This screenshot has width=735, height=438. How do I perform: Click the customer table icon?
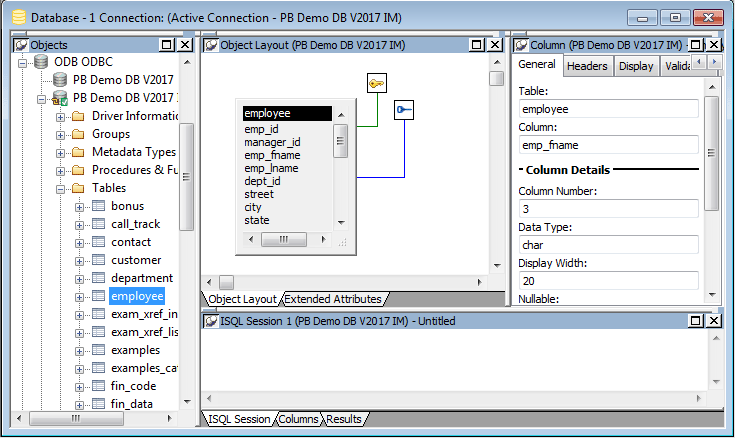pyautogui.click(x=98, y=260)
